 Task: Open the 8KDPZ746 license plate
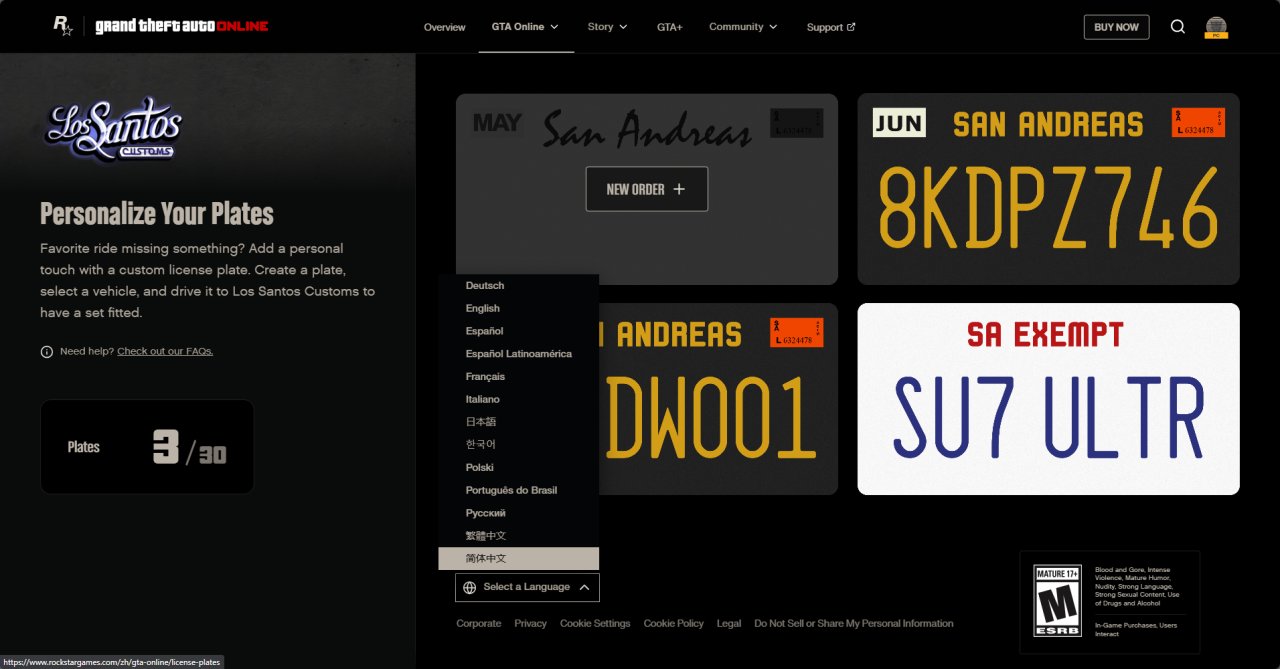coord(1048,189)
